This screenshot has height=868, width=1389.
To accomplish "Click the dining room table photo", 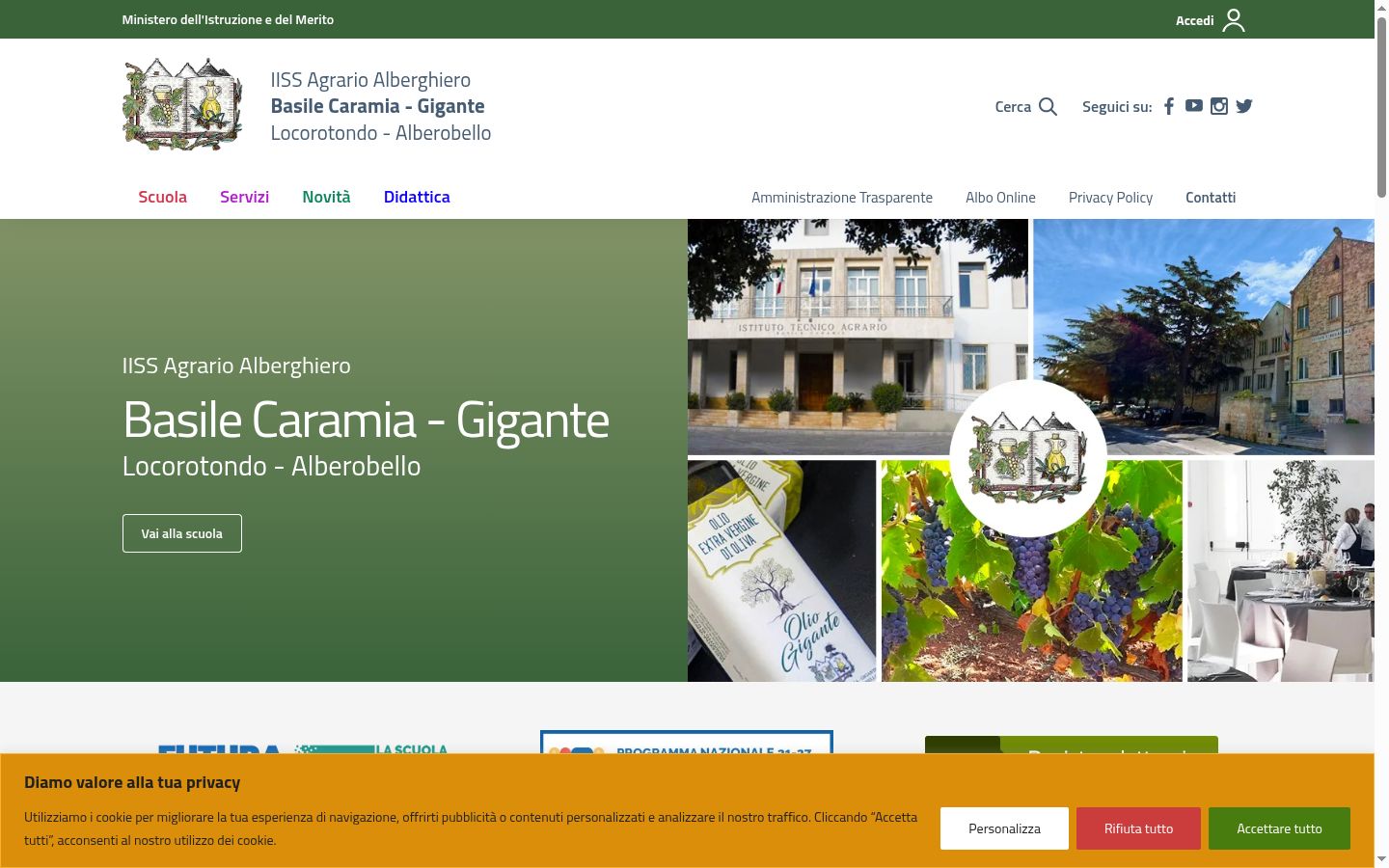I will point(1281,571).
